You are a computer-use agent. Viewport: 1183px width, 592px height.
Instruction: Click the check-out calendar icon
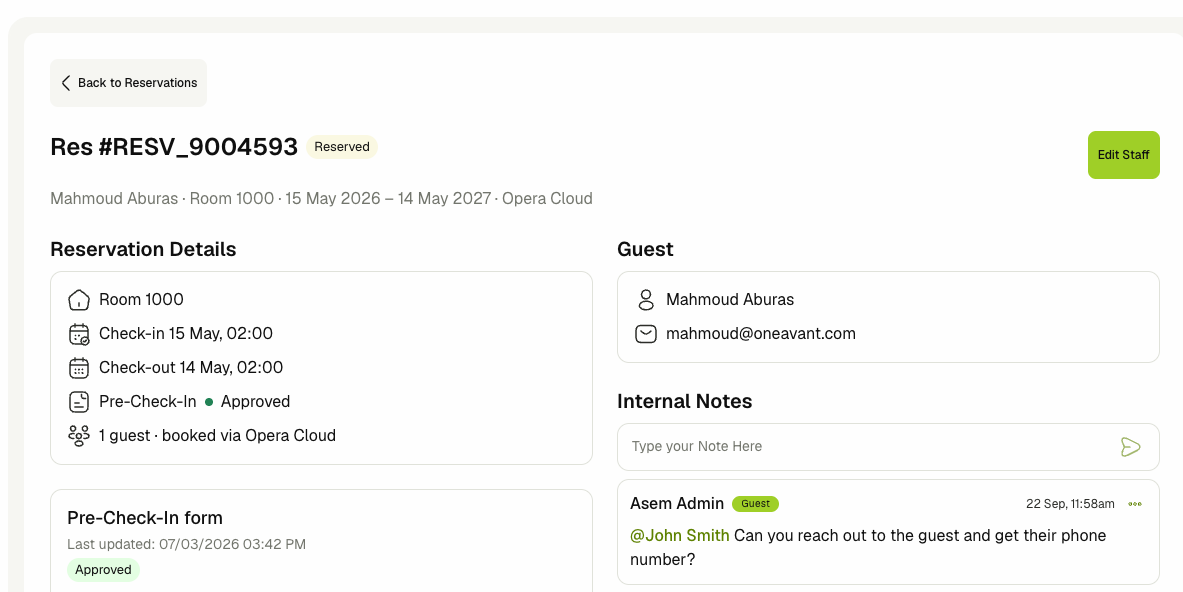(x=78, y=367)
